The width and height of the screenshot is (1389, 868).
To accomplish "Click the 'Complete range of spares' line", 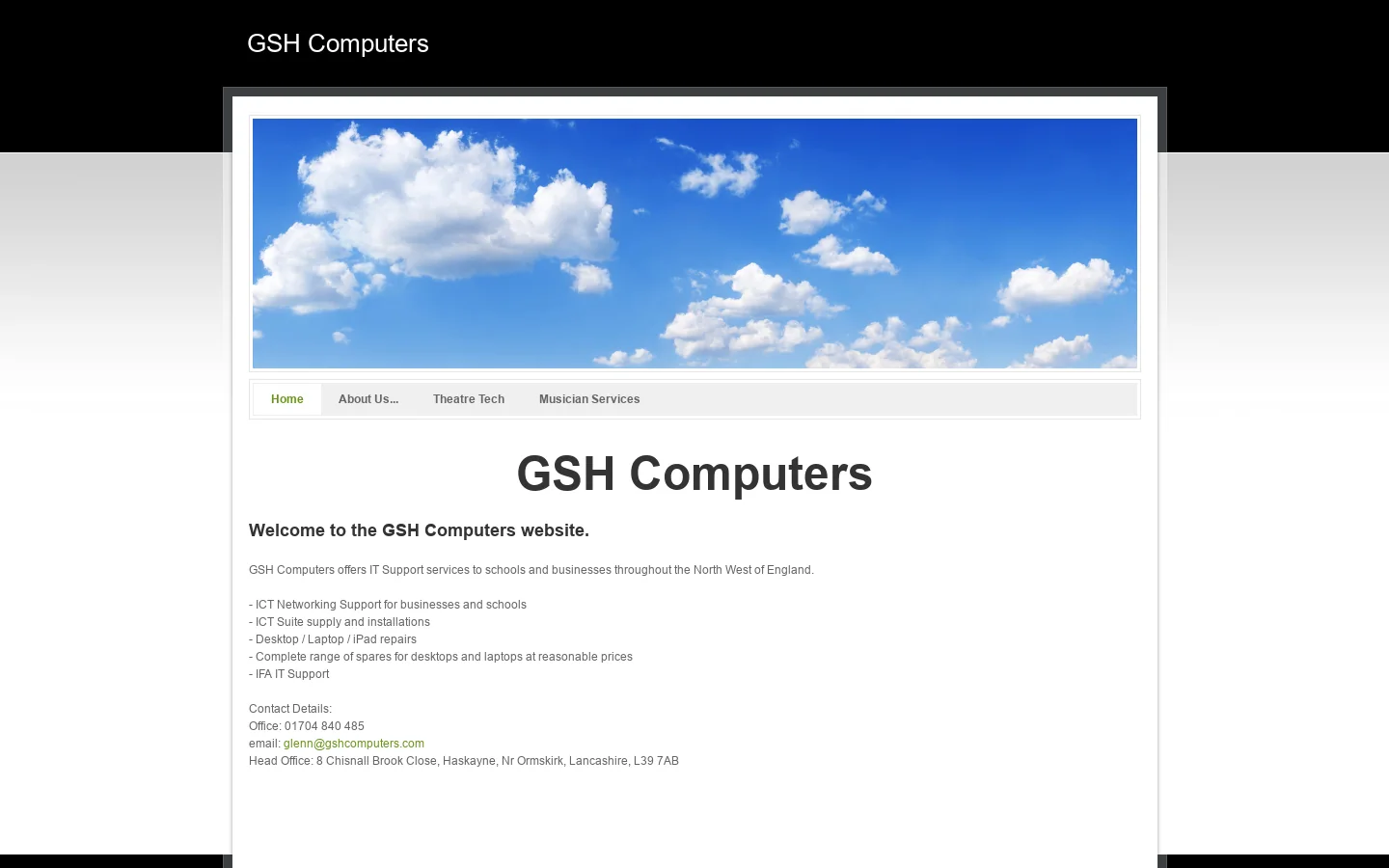I will (x=441, y=657).
